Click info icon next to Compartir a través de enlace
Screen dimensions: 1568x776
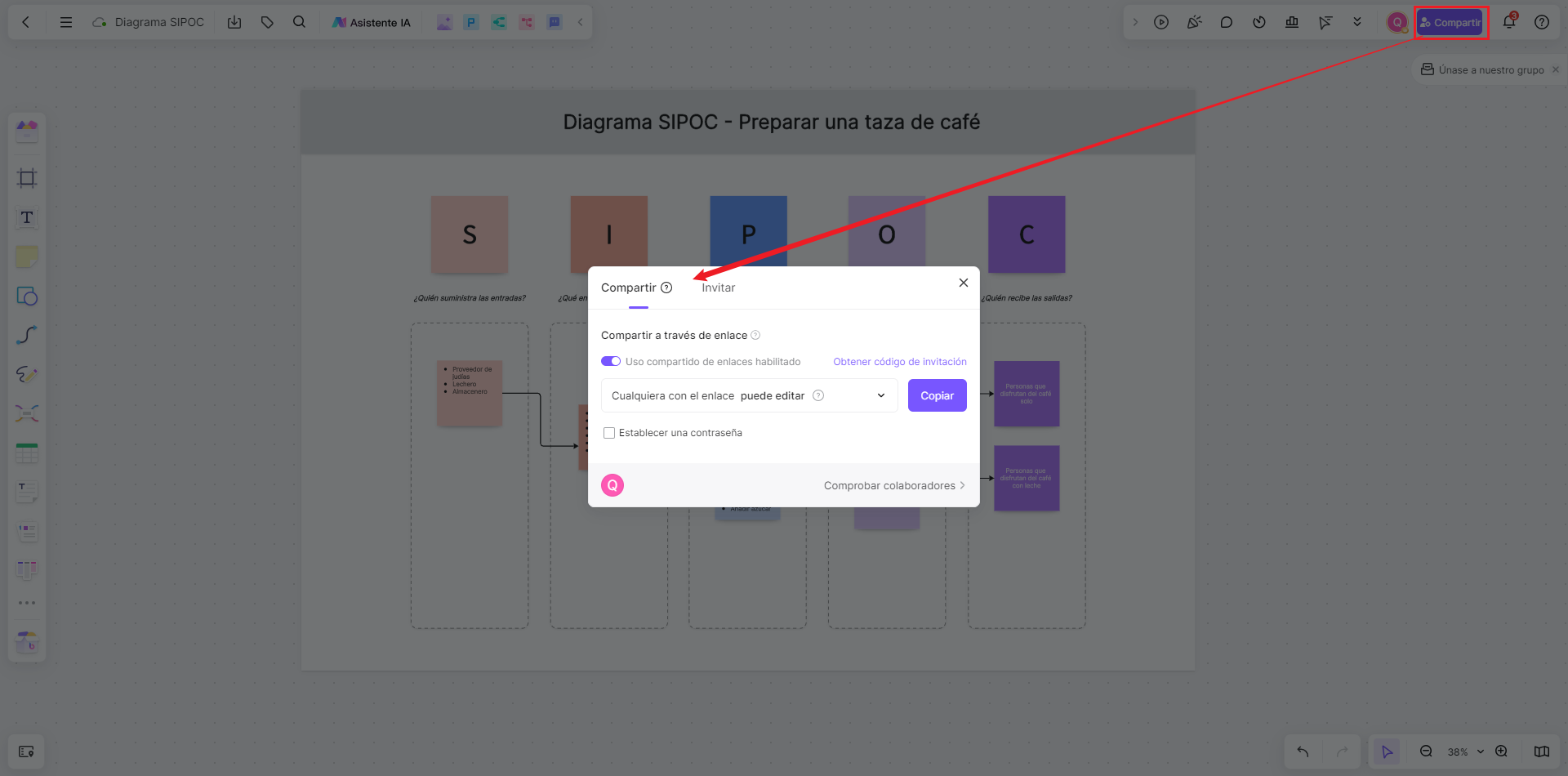point(755,335)
